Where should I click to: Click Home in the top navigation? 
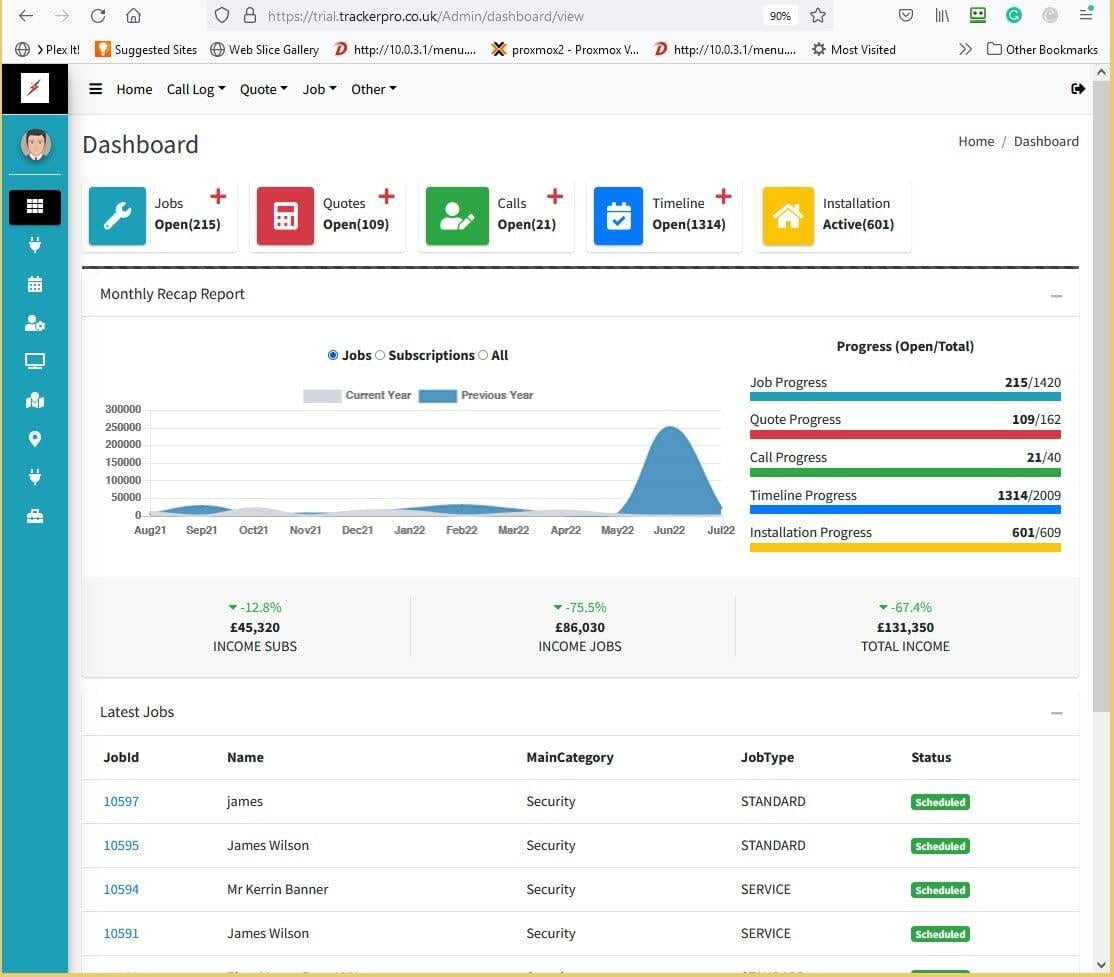point(134,89)
